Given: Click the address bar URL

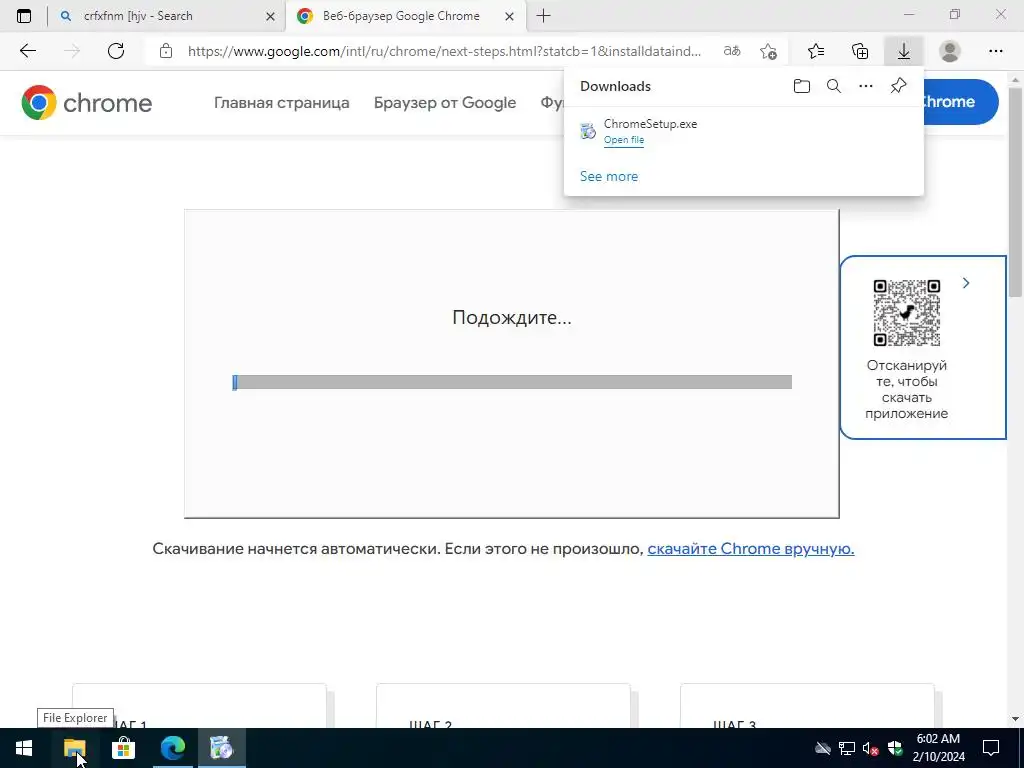Looking at the screenshot, I should pyautogui.click(x=444, y=51).
